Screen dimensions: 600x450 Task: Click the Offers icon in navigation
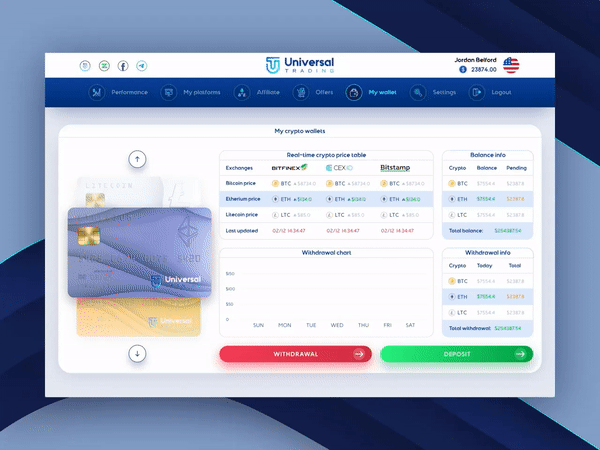300,92
